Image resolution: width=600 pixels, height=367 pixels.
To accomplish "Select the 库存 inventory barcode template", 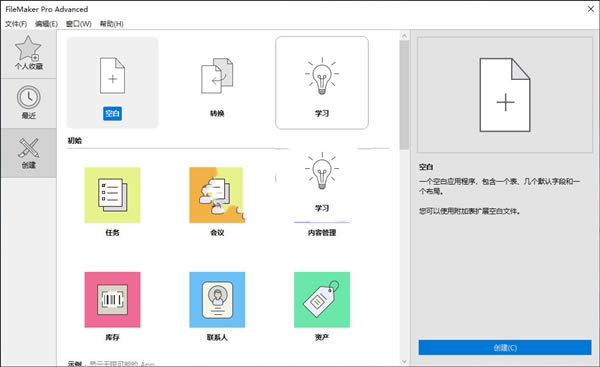I will click(x=112, y=300).
